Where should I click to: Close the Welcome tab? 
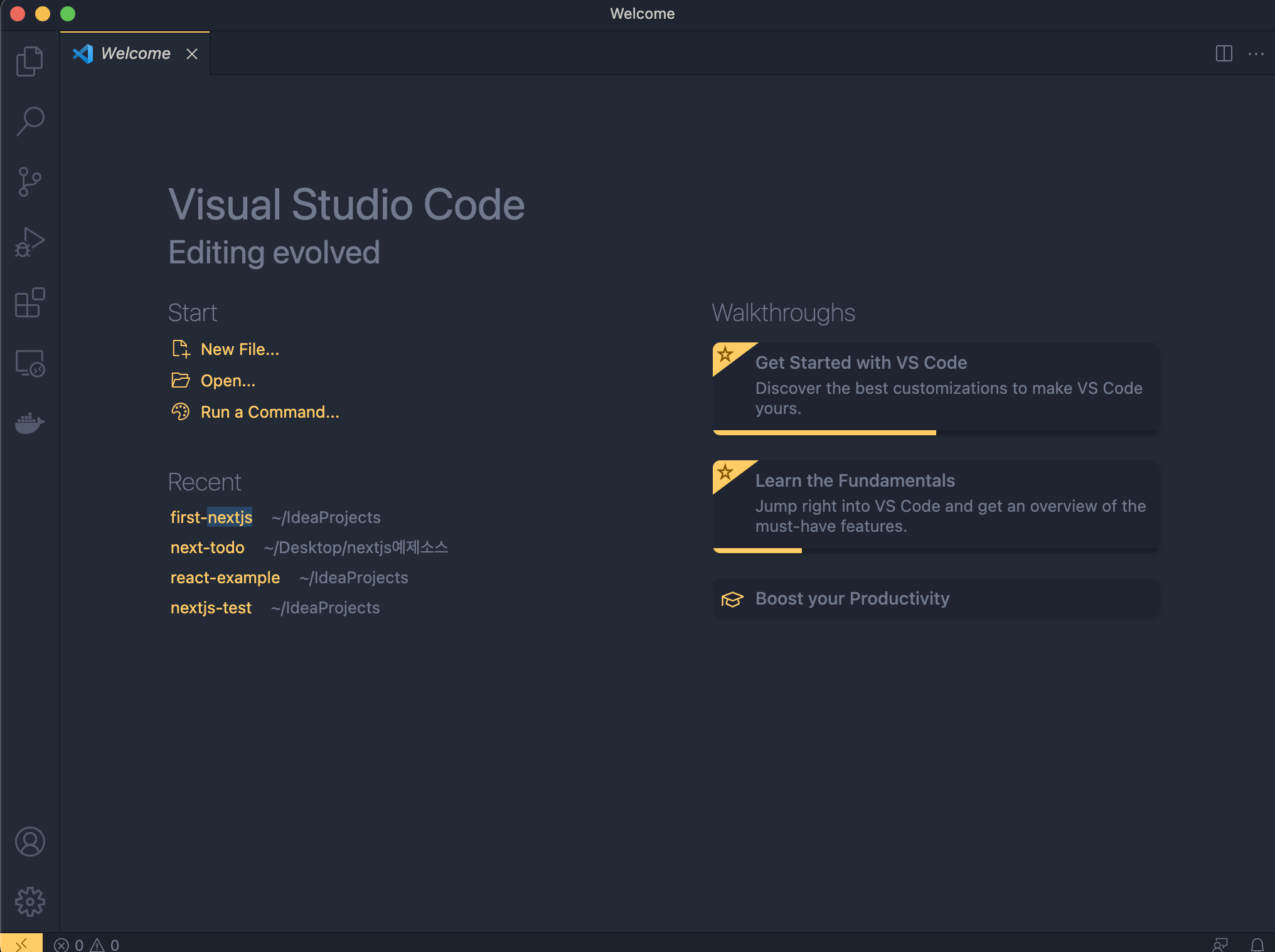pos(192,54)
